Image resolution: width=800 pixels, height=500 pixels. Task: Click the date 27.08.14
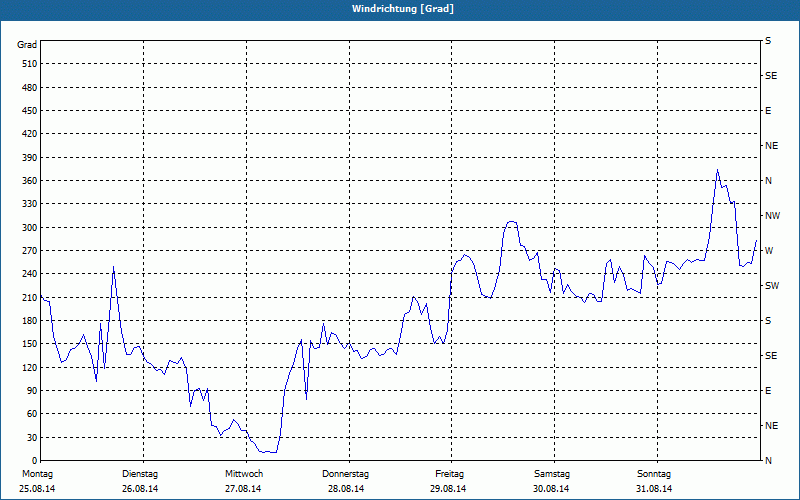click(243, 489)
